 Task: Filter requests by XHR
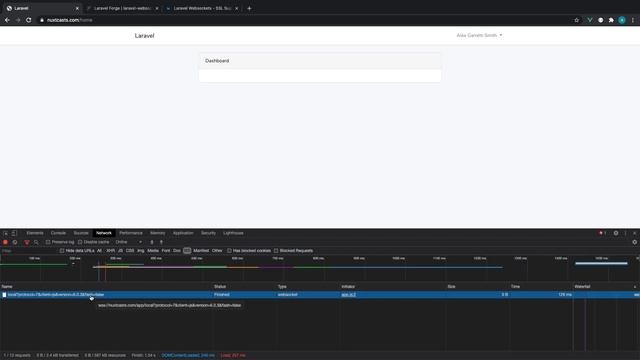[111, 251]
